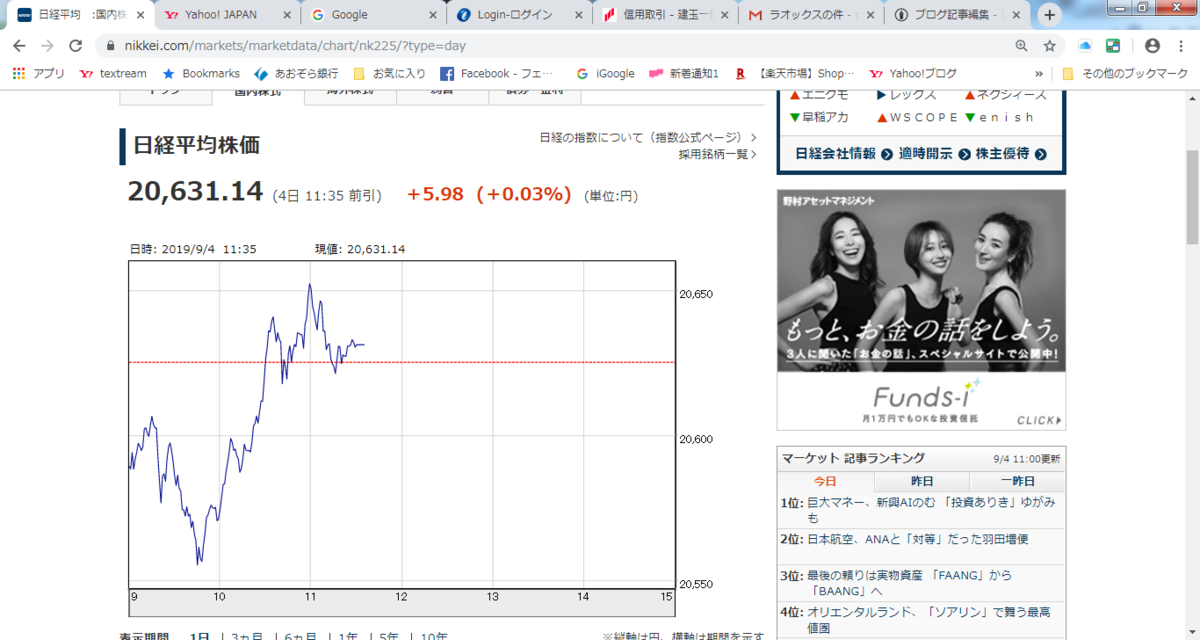Close the ラオックスの件 Gmail tab

pyautogui.click(x=871, y=15)
